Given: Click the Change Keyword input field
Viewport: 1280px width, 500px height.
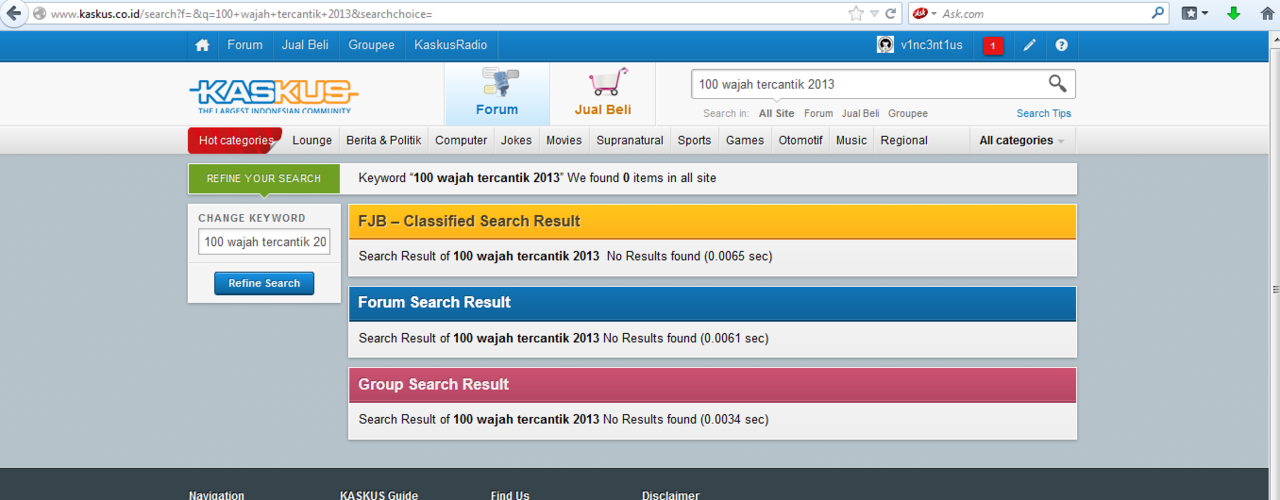Looking at the screenshot, I should pyautogui.click(x=264, y=242).
